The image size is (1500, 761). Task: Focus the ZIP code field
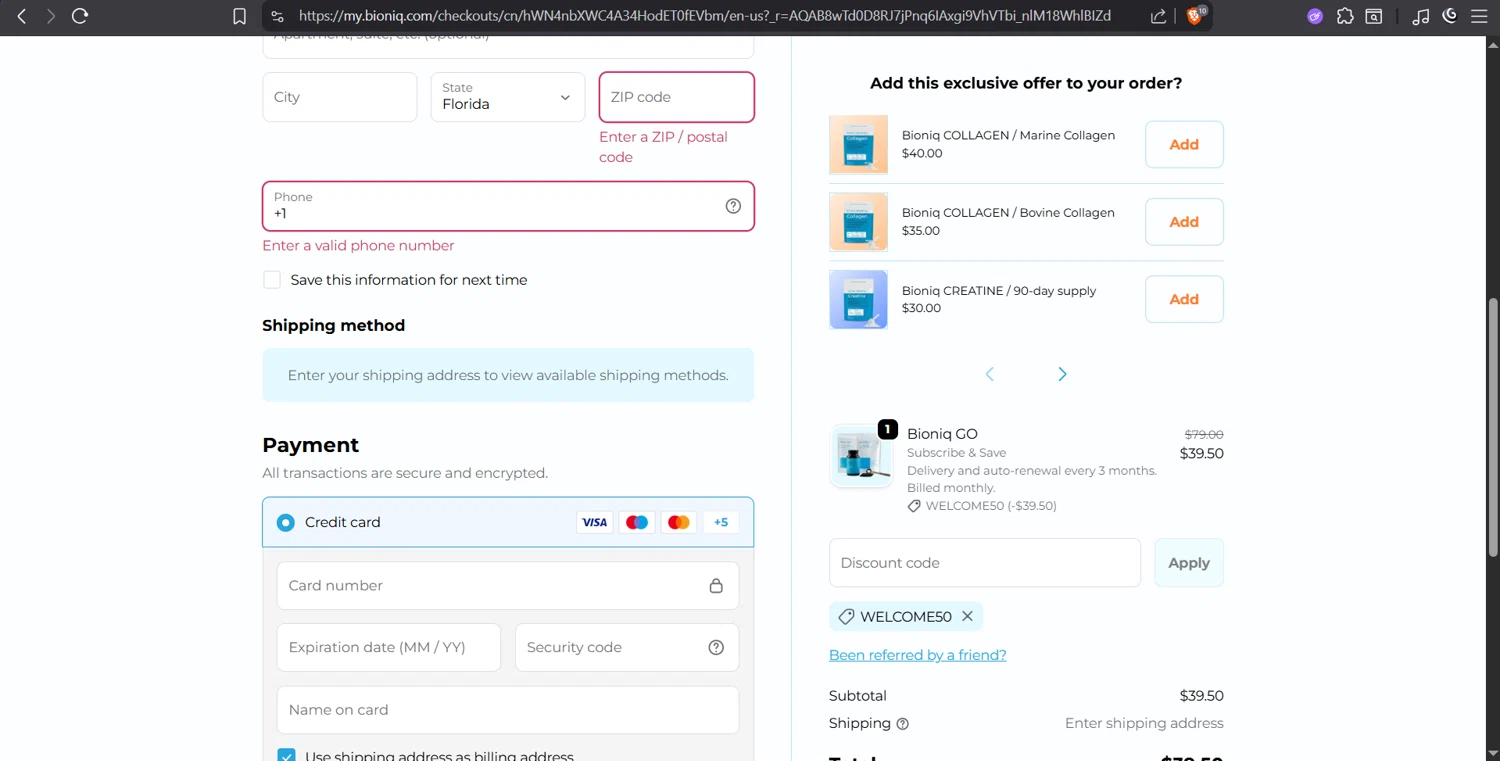pyautogui.click(x=677, y=97)
